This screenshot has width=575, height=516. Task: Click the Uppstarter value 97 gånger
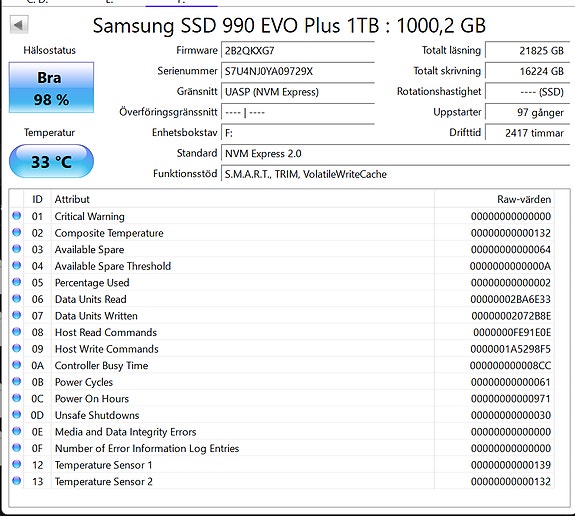(x=527, y=112)
